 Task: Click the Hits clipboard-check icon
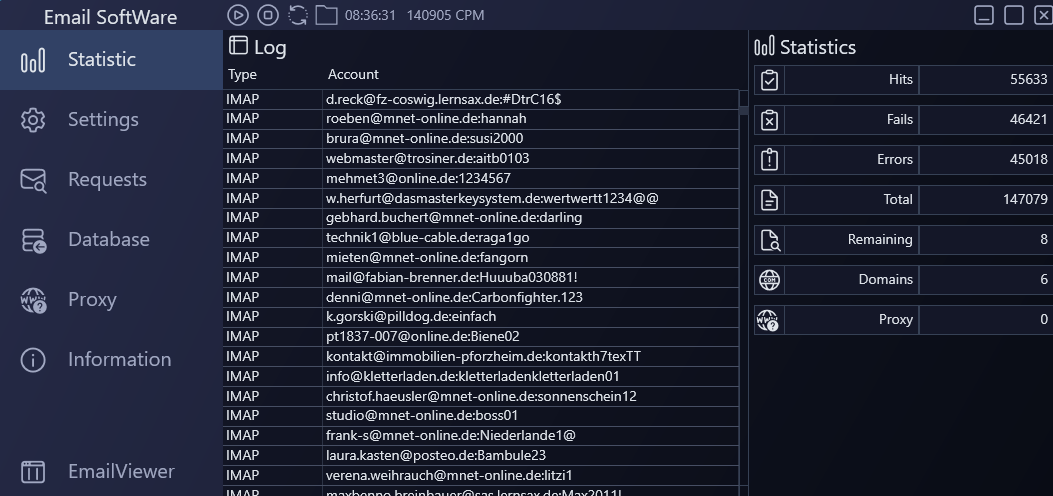tap(769, 80)
